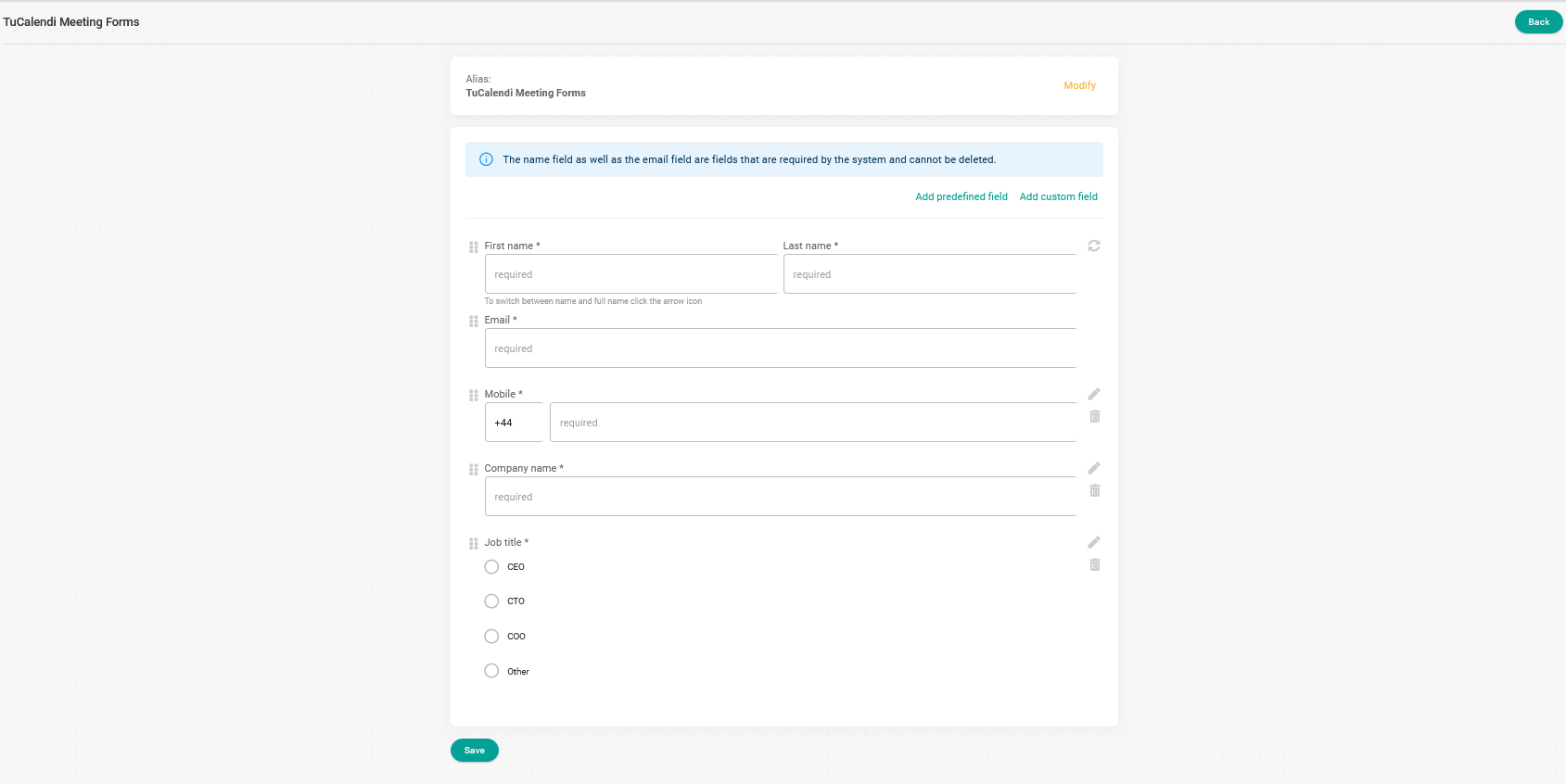Click the 'Job title *' label

[x=506, y=542]
